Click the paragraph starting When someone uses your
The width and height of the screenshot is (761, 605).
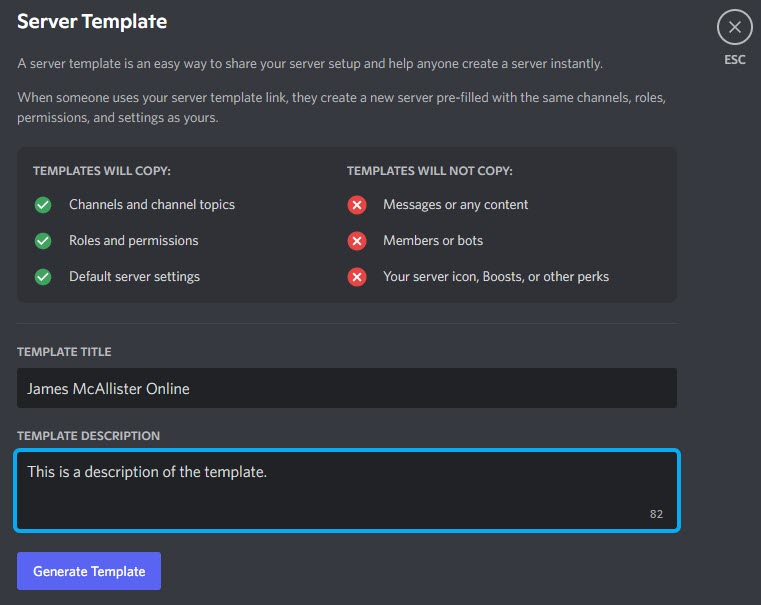tap(341, 107)
